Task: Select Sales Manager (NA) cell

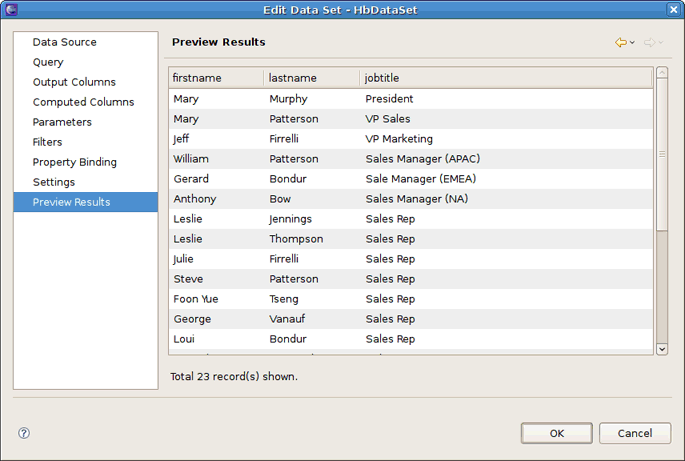Action: coord(417,199)
